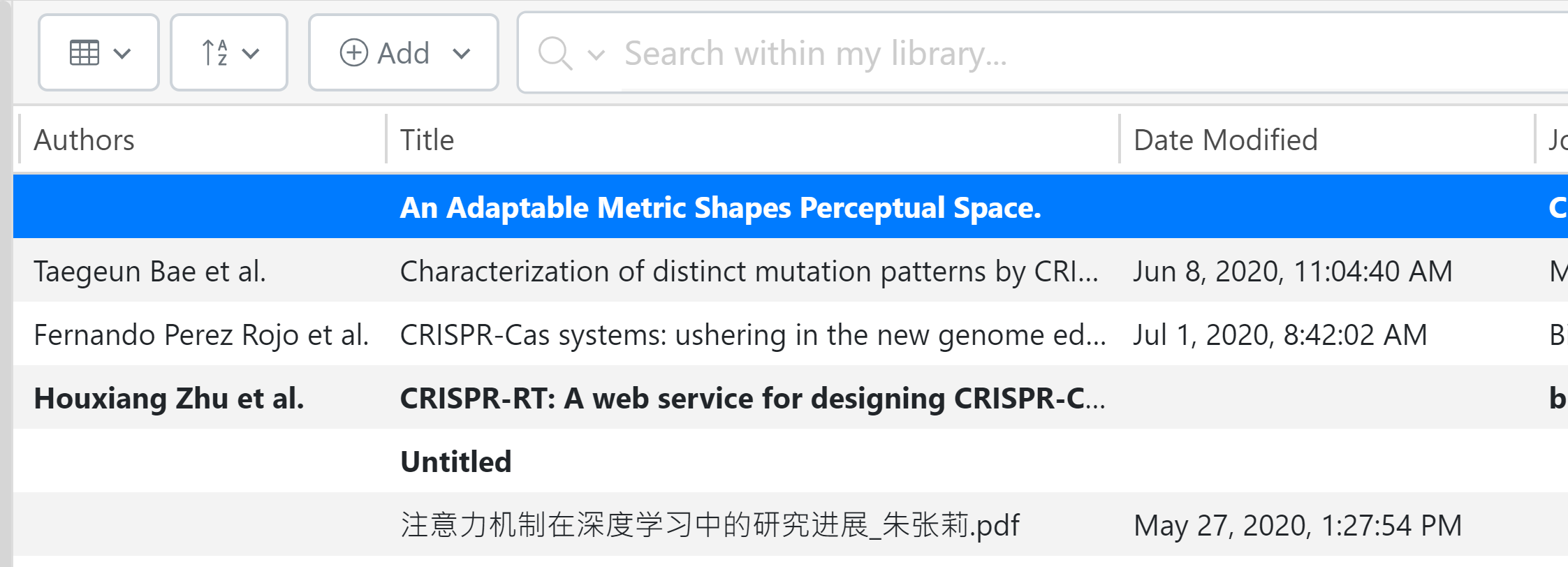Sort by the Authors column header
Screen dimensions: 1568x567
(x=85, y=140)
